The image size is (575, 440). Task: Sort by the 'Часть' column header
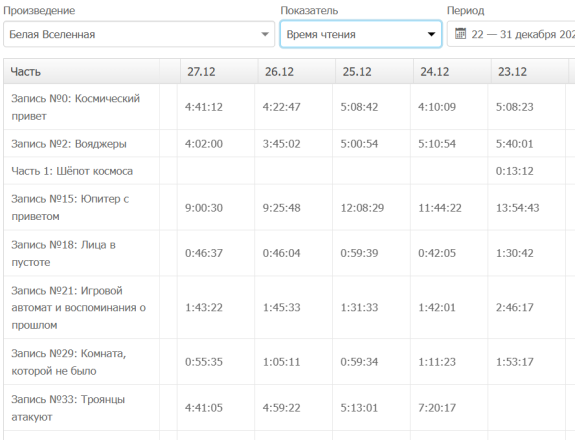click(81, 72)
